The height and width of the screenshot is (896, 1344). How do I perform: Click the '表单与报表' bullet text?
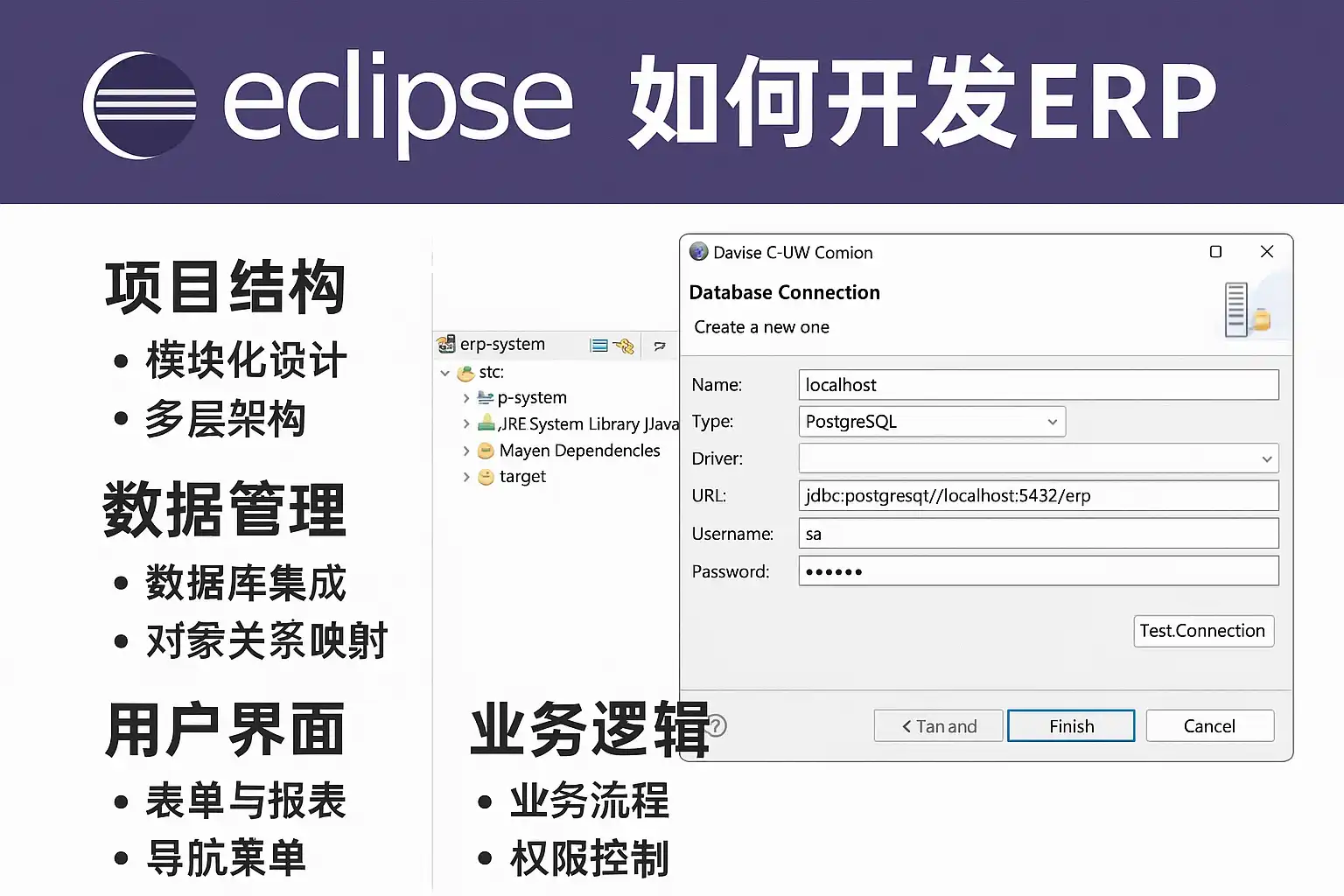coord(246,801)
